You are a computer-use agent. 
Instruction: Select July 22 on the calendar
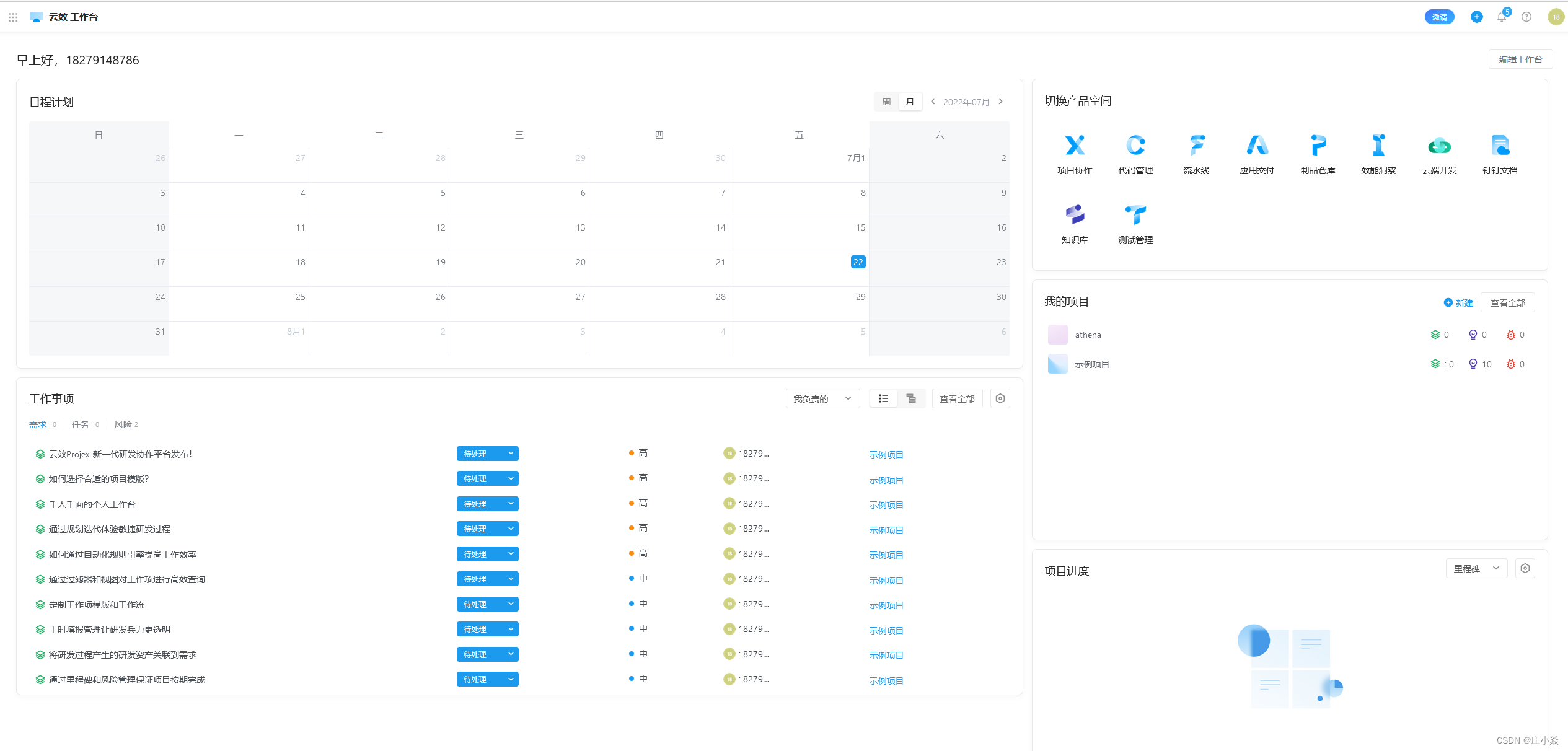858,262
